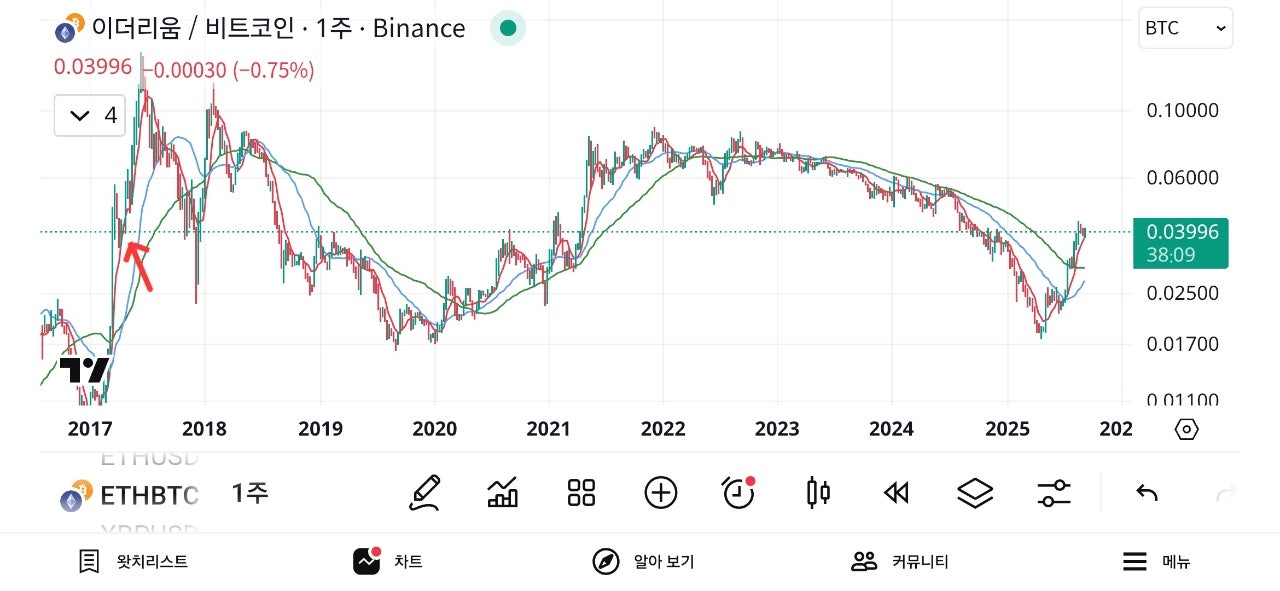Open the candlestick chart type icon
Viewport: 1280px width, 591px height.
pos(818,492)
